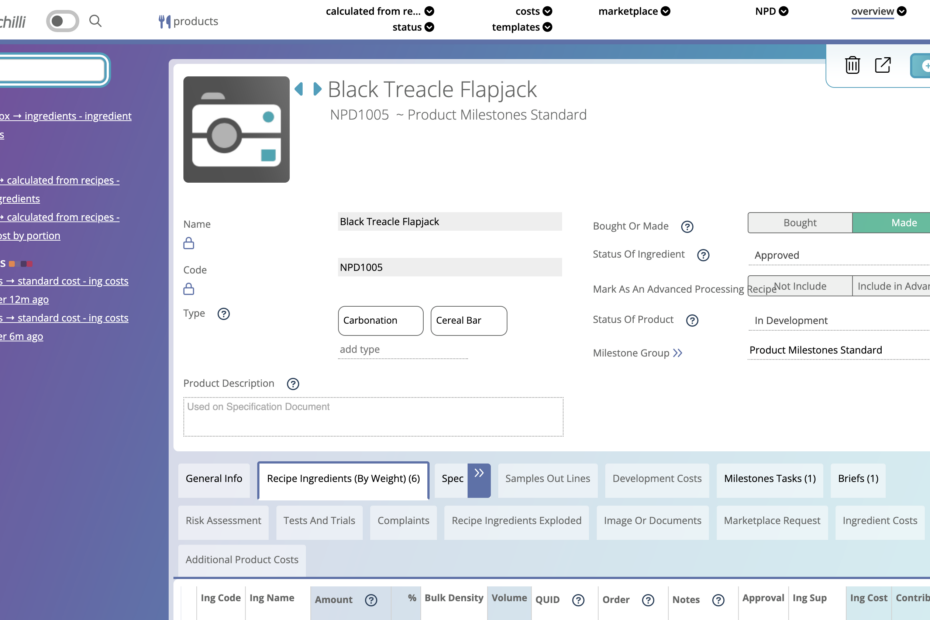Toggle the switch in the top bar
930x620 pixels.
click(x=62, y=21)
